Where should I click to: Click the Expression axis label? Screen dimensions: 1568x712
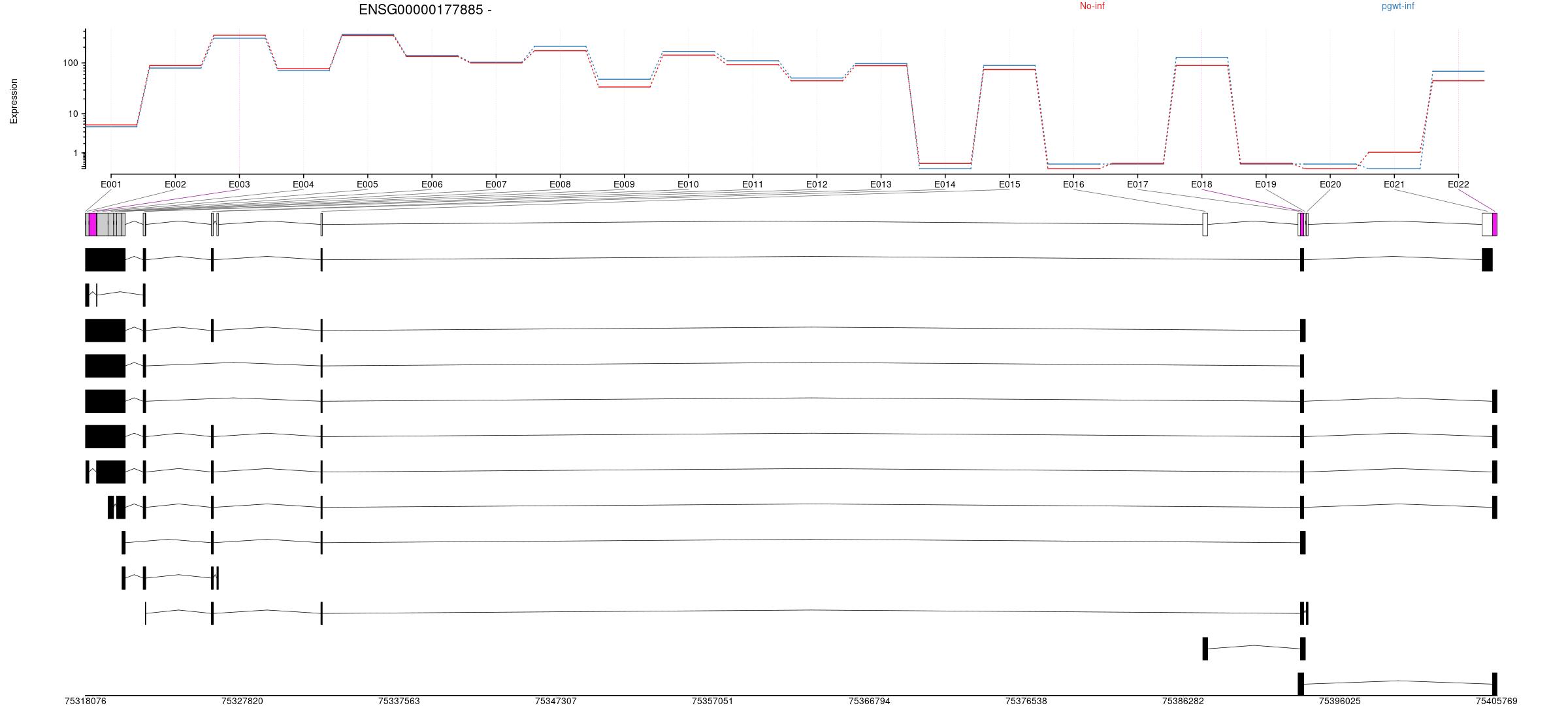[14, 101]
